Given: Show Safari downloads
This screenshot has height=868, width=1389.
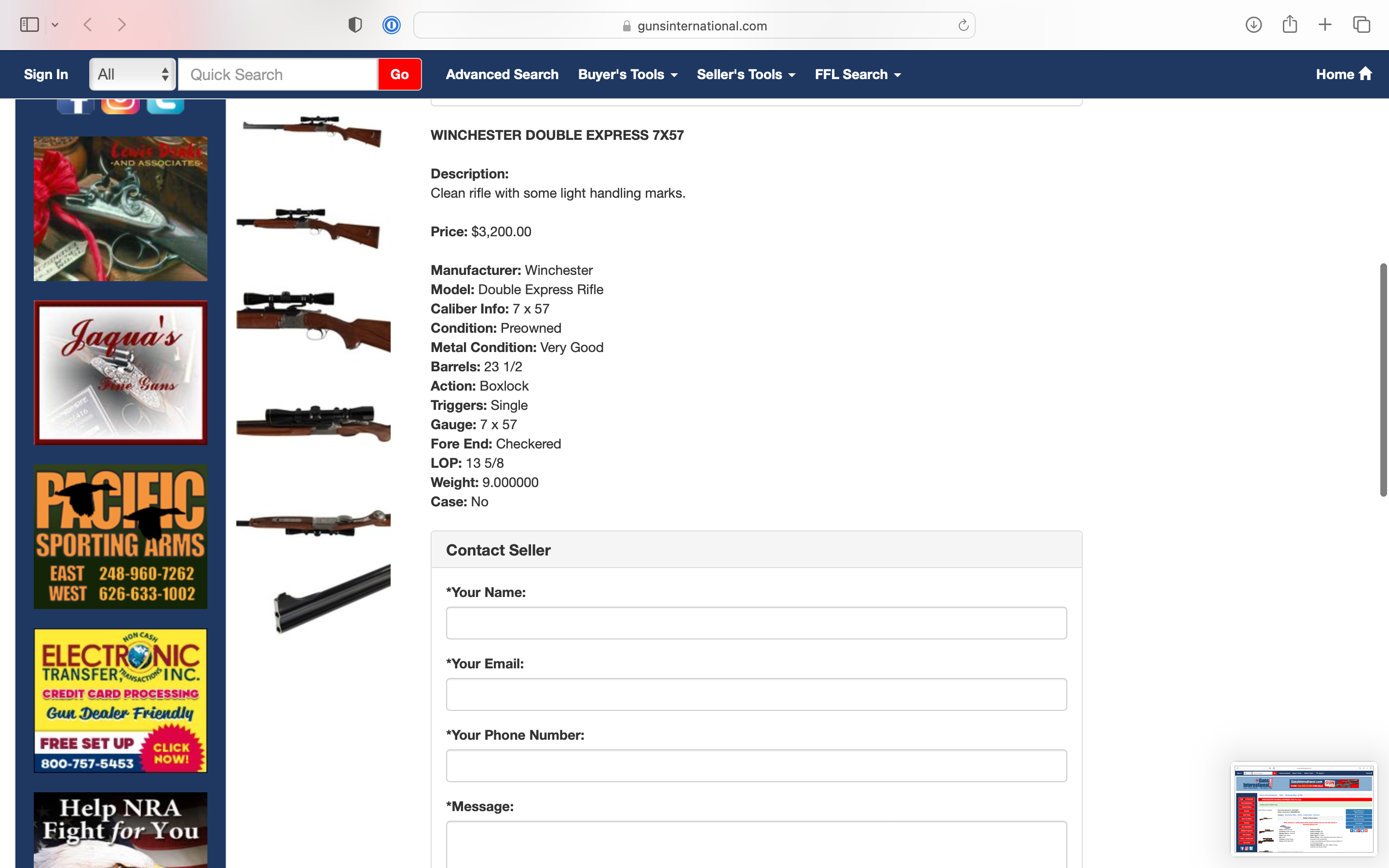Looking at the screenshot, I should (1253, 25).
